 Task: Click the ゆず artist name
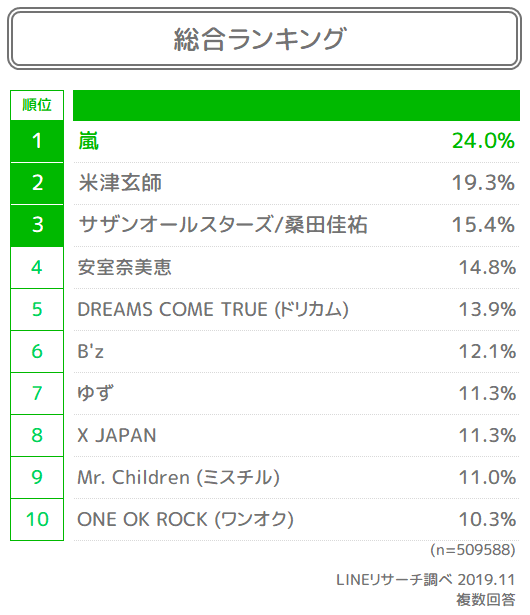(95, 393)
